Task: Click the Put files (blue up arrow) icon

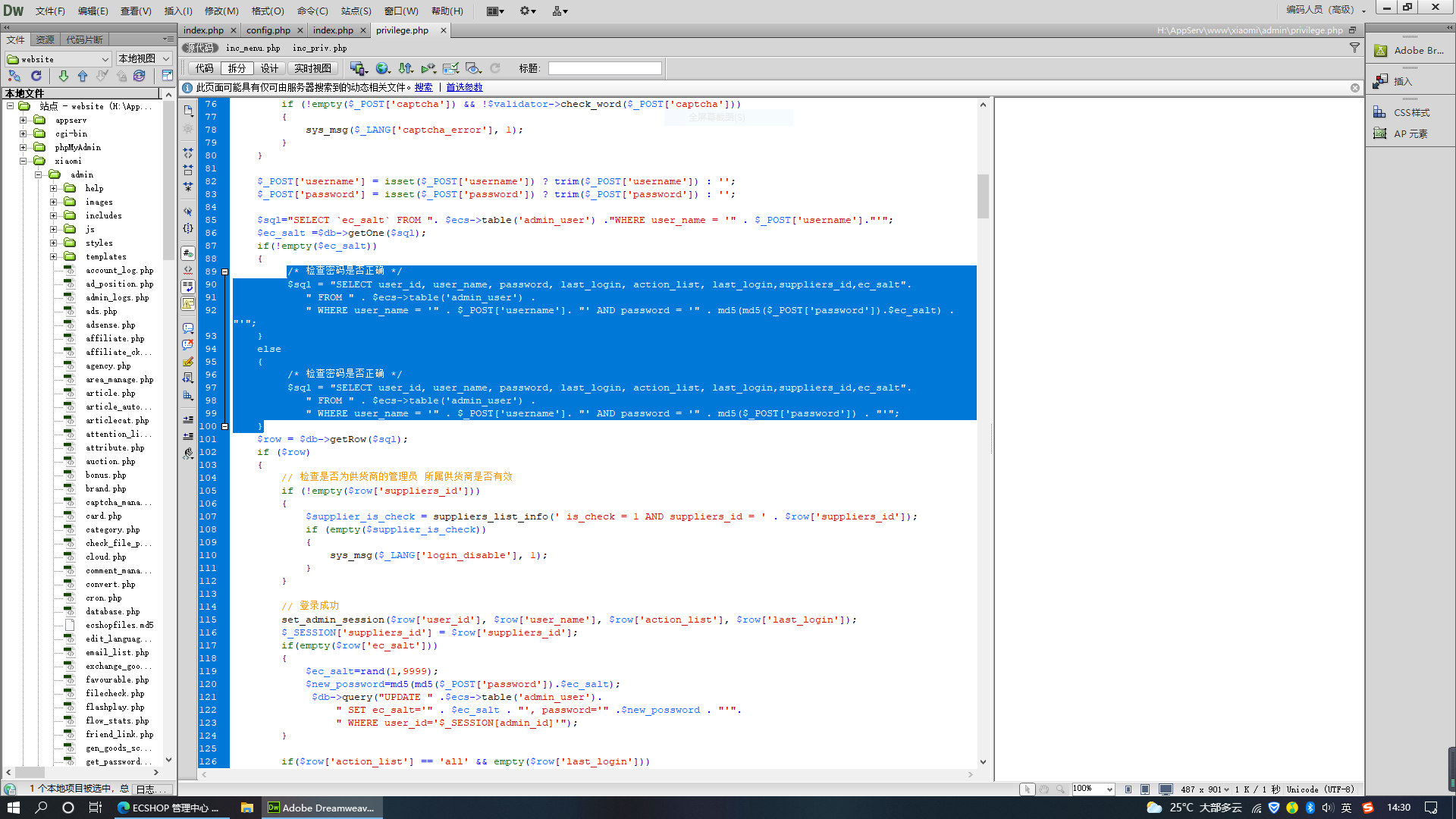Action: coord(83,76)
